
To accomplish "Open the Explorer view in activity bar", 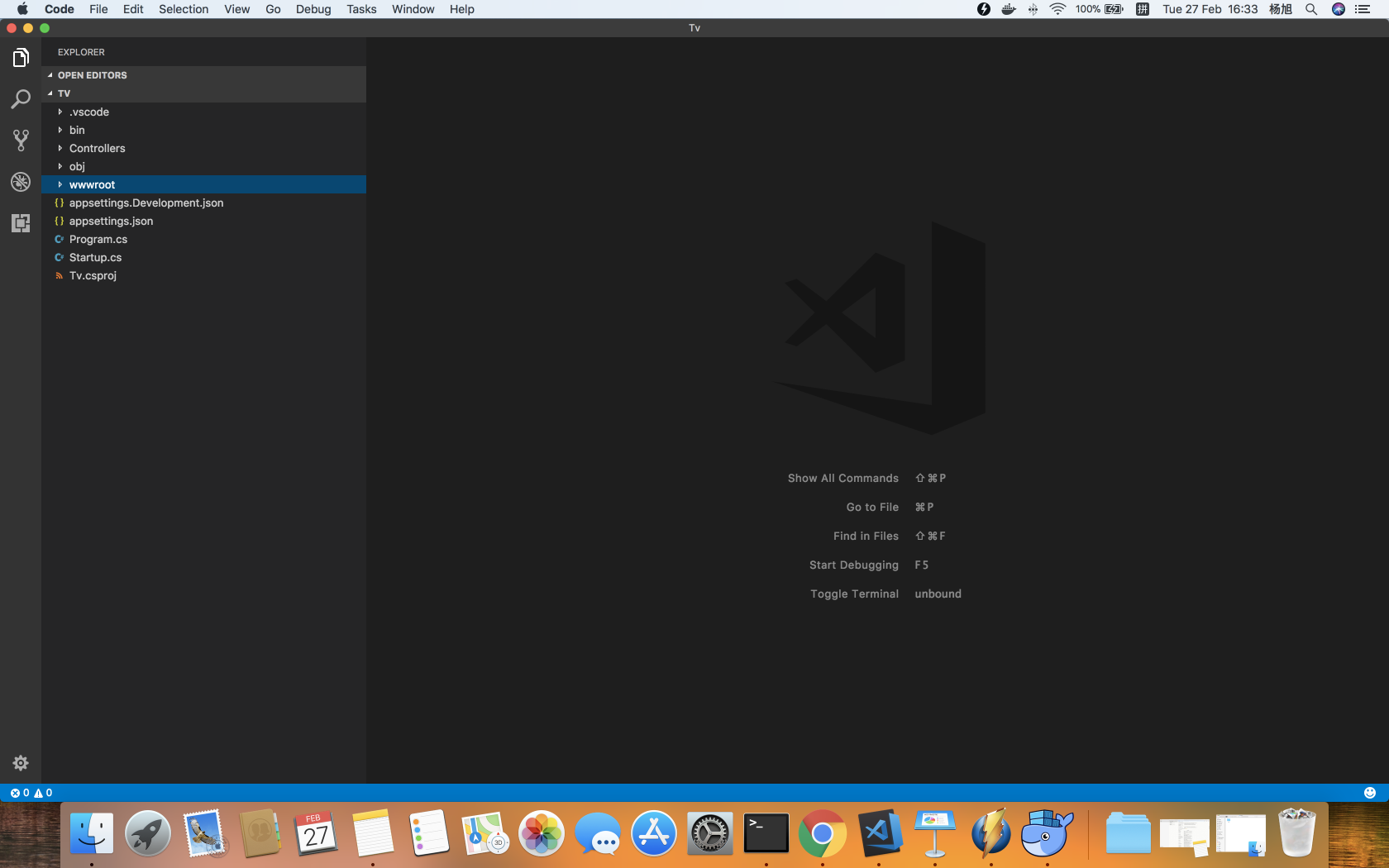I will tap(21, 58).
